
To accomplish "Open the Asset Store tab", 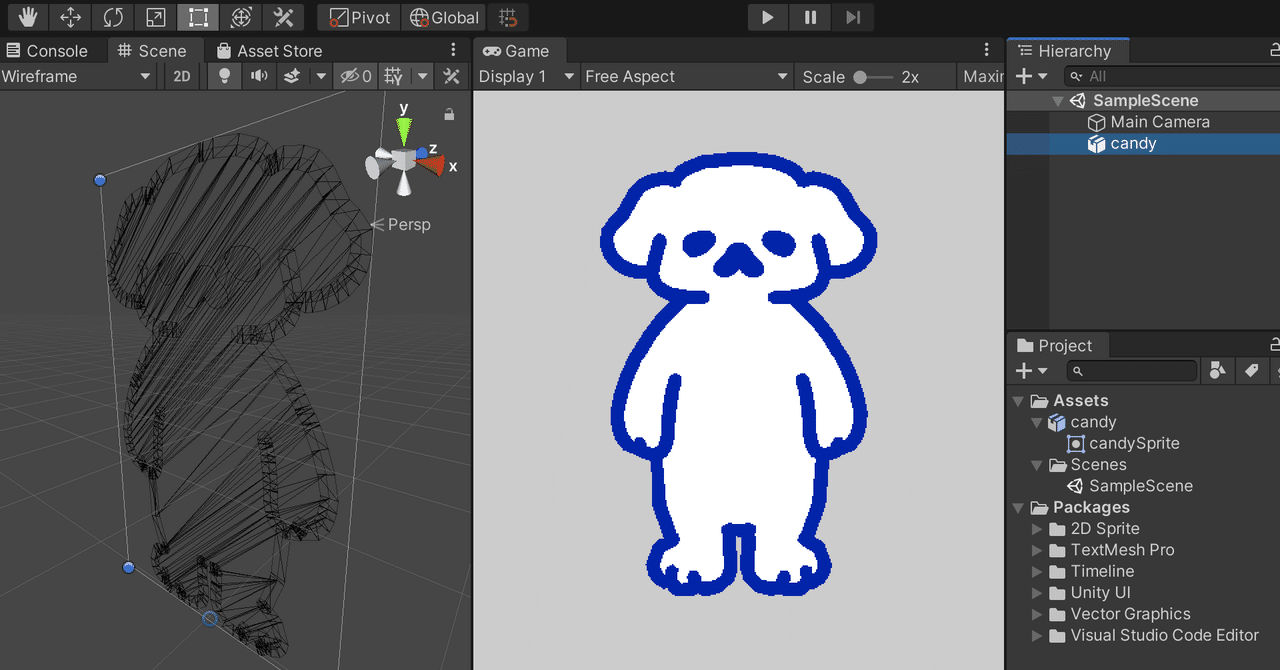I will coord(268,51).
